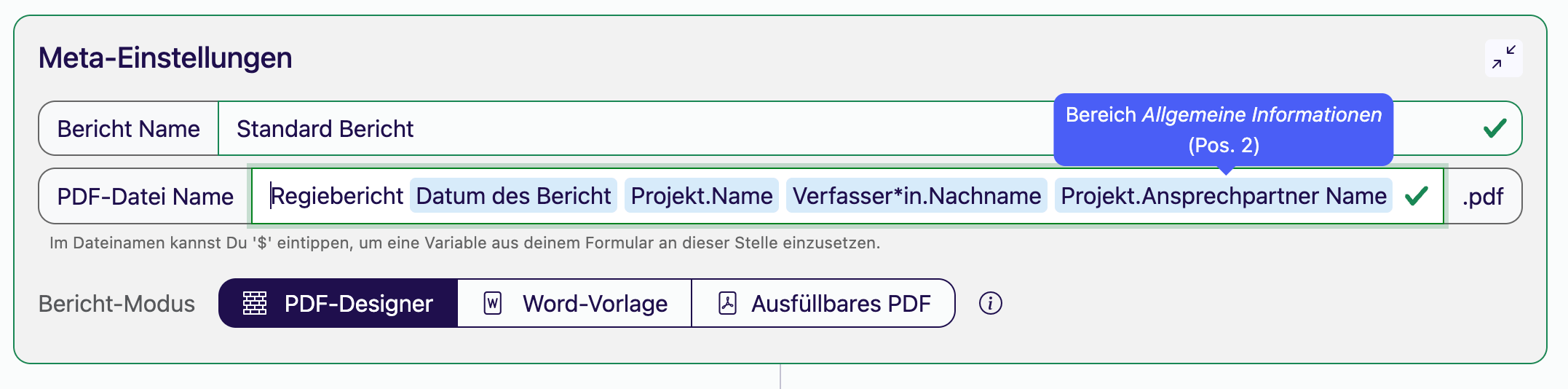Click the Word document icon of Word-Vorlage
1568x389 pixels.
(493, 303)
